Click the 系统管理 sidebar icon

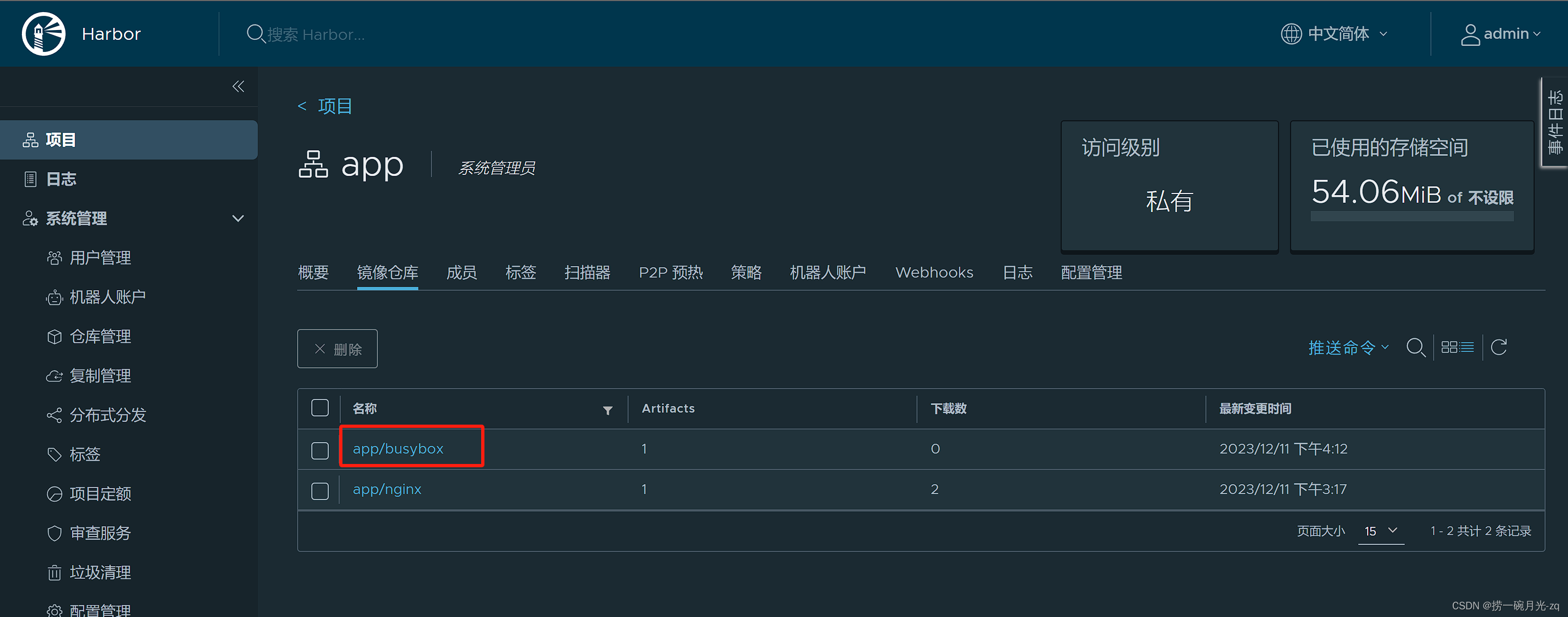tap(31, 219)
